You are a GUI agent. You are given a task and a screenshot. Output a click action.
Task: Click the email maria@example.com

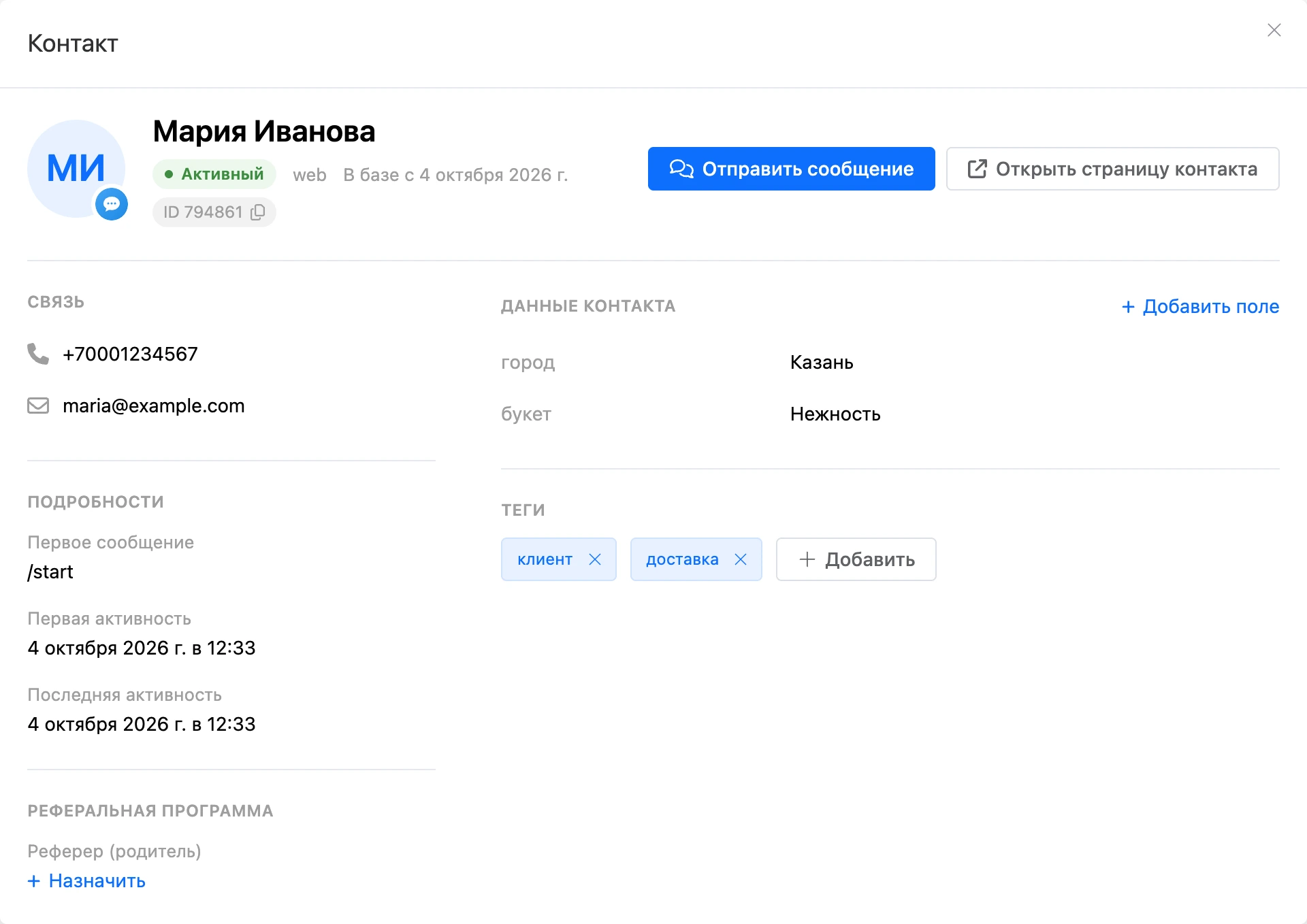tap(154, 406)
